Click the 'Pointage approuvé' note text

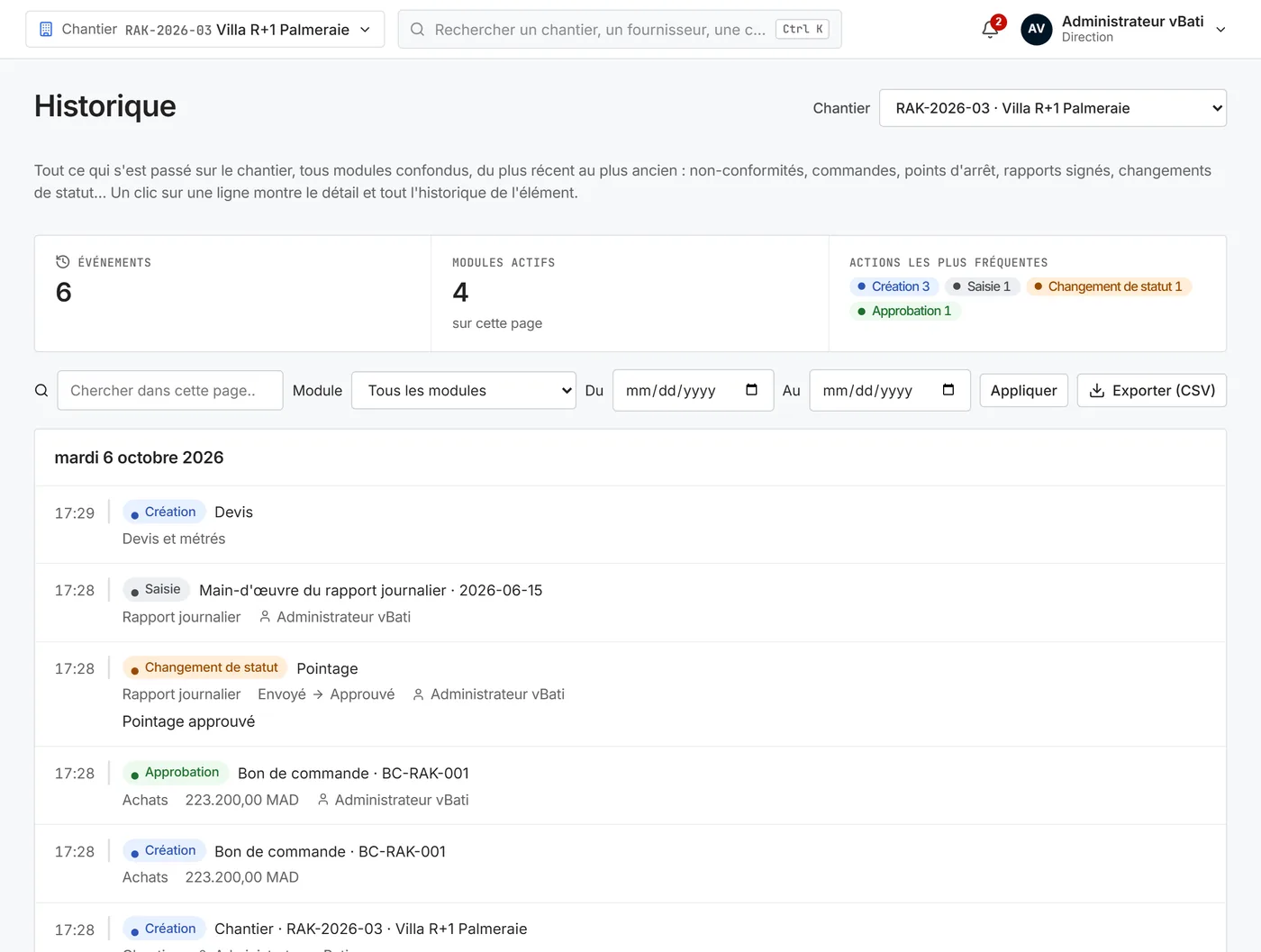(x=188, y=721)
